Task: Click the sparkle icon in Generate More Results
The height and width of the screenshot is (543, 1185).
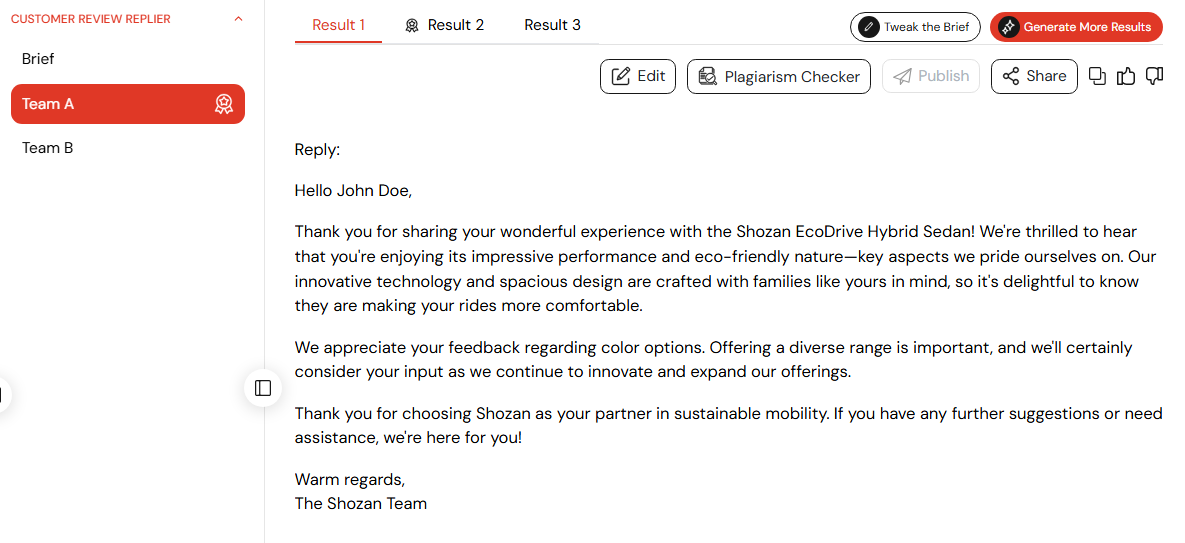Action: click(x=1007, y=27)
